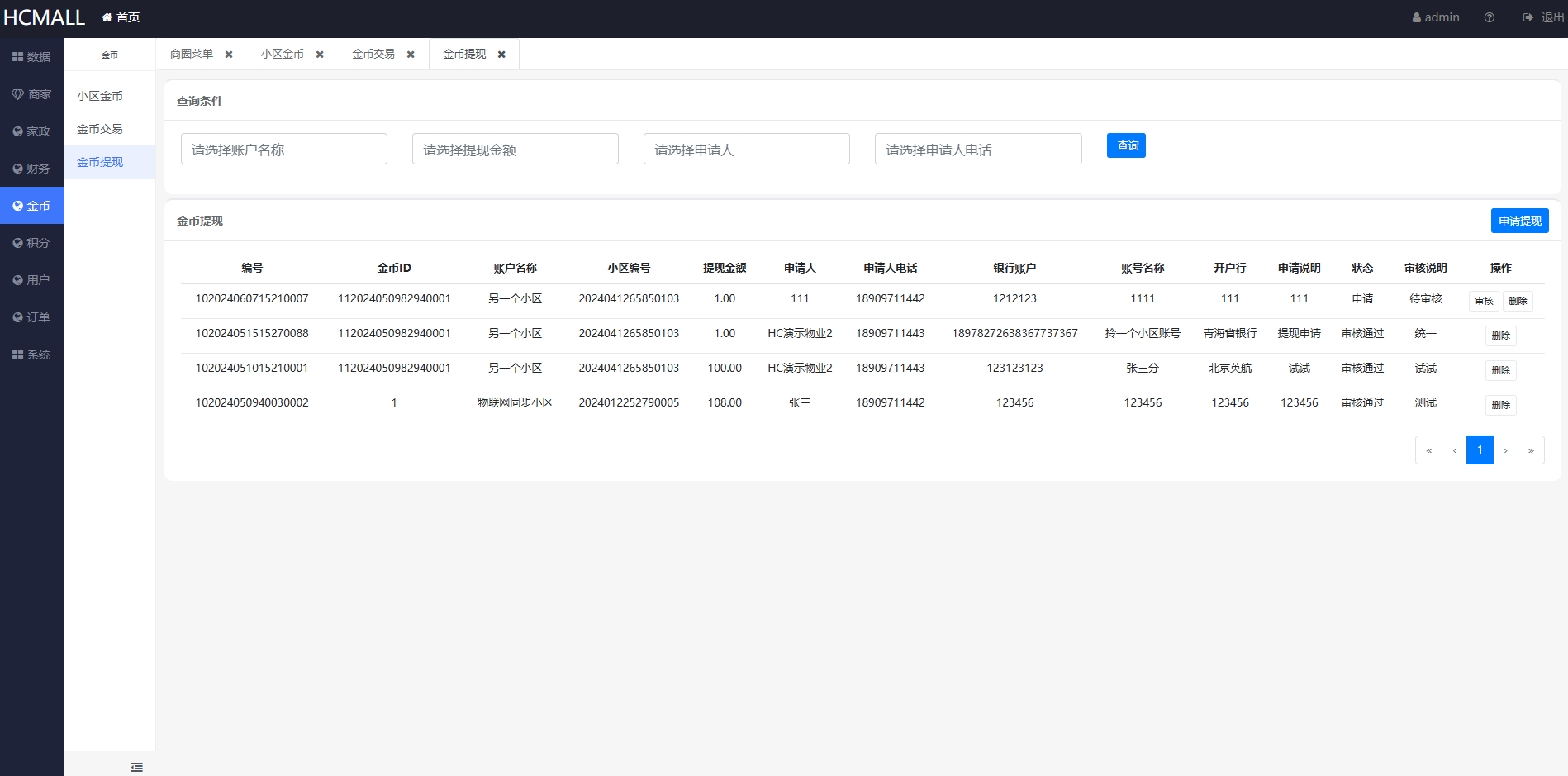Focus the 请选择账户名称 input field
The height and width of the screenshot is (776, 1568).
[284, 149]
